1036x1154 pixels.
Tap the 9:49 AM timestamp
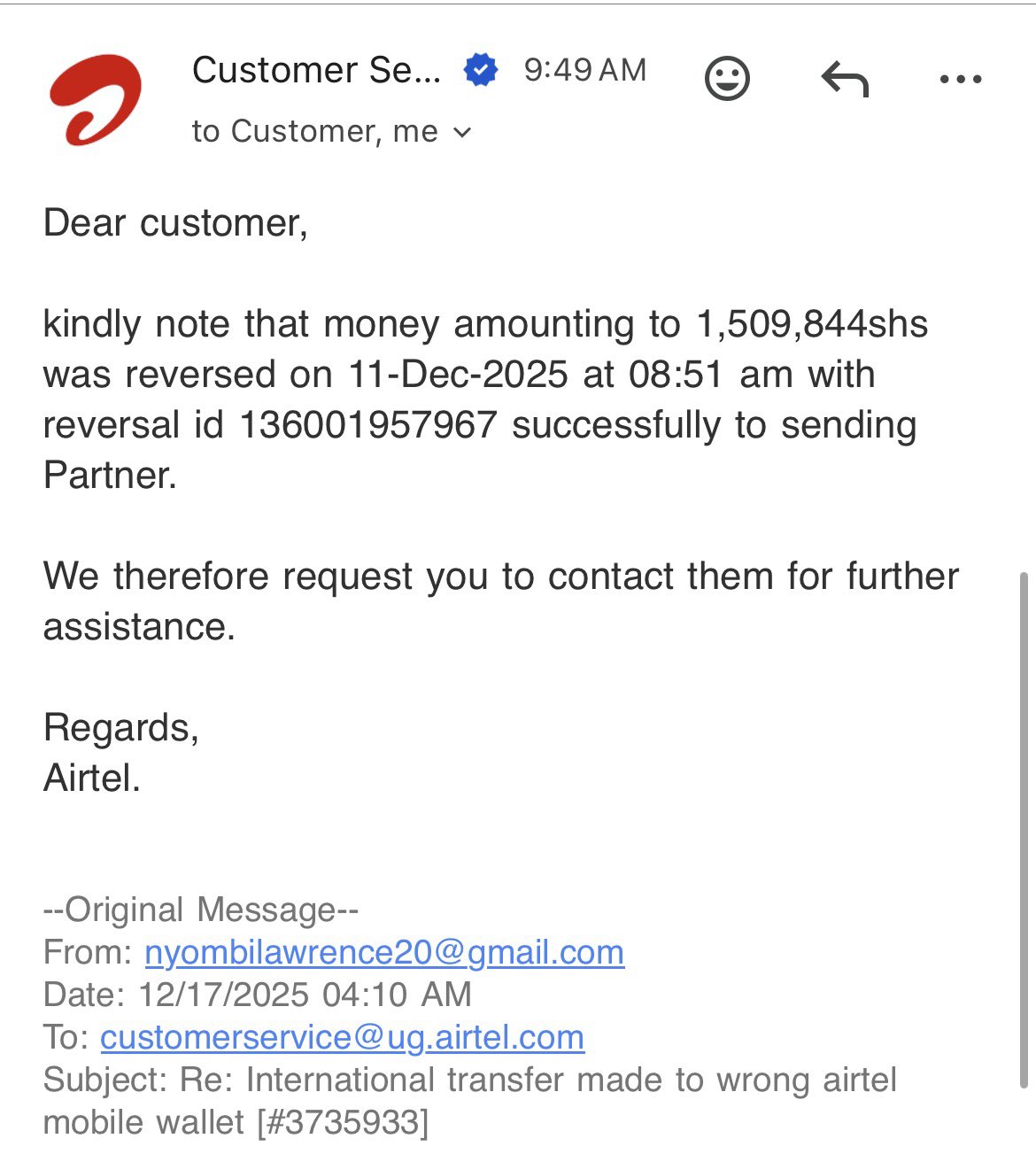point(584,70)
